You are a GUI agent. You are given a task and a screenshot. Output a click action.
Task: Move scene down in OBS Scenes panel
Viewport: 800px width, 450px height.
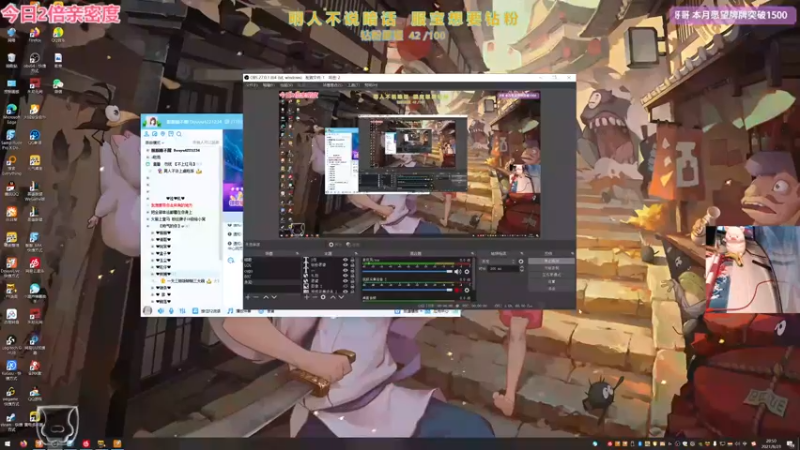coord(274,297)
